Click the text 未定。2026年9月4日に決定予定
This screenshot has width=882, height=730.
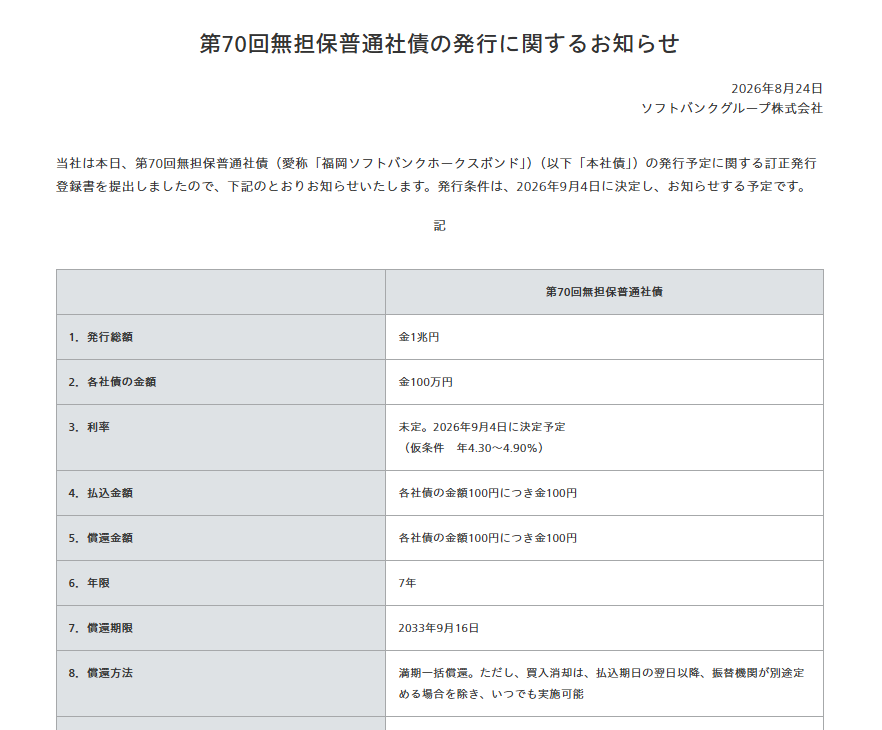click(x=482, y=427)
